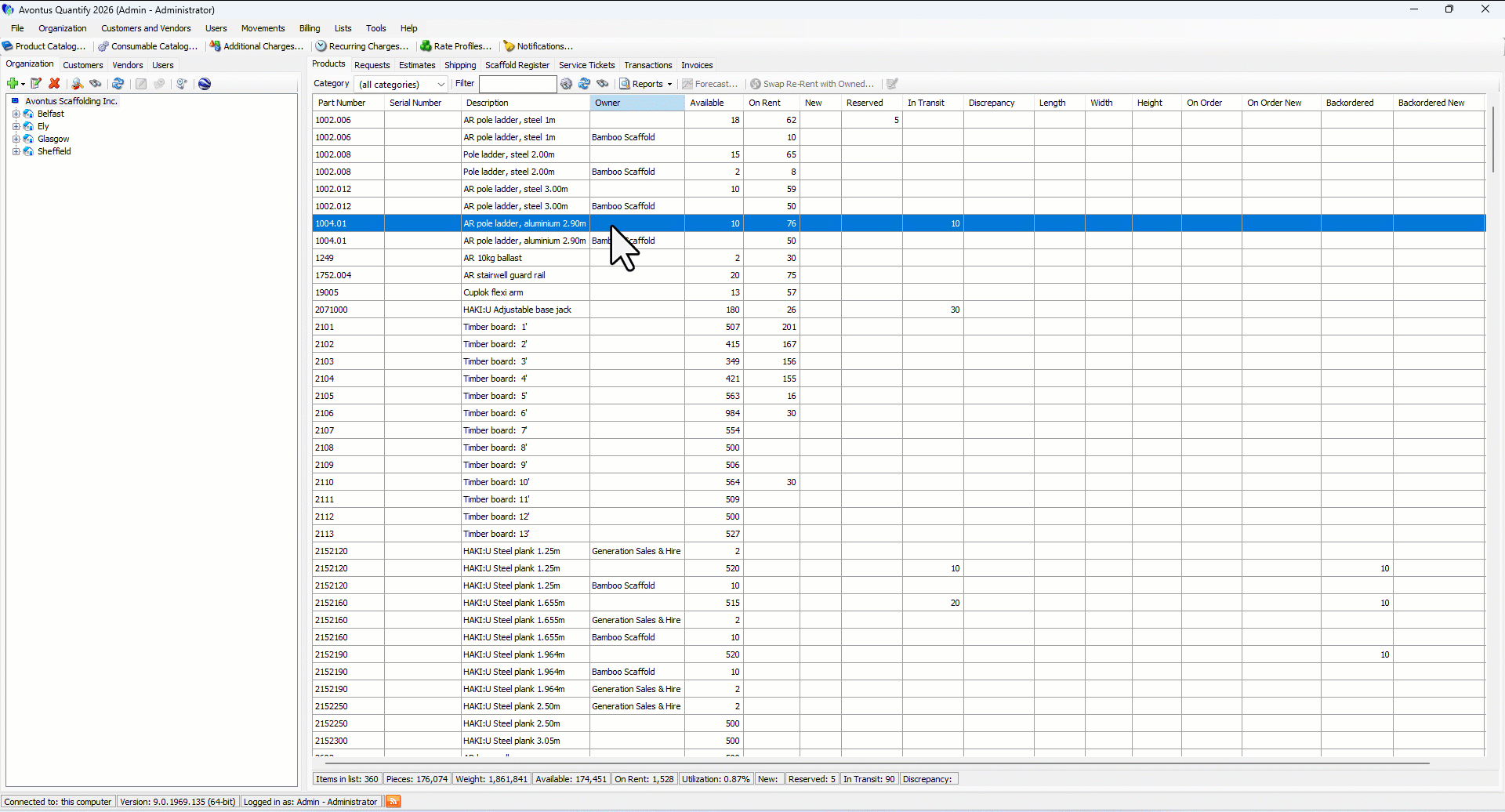Sort by the Description column header
The height and width of the screenshot is (812, 1505).
(525, 103)
